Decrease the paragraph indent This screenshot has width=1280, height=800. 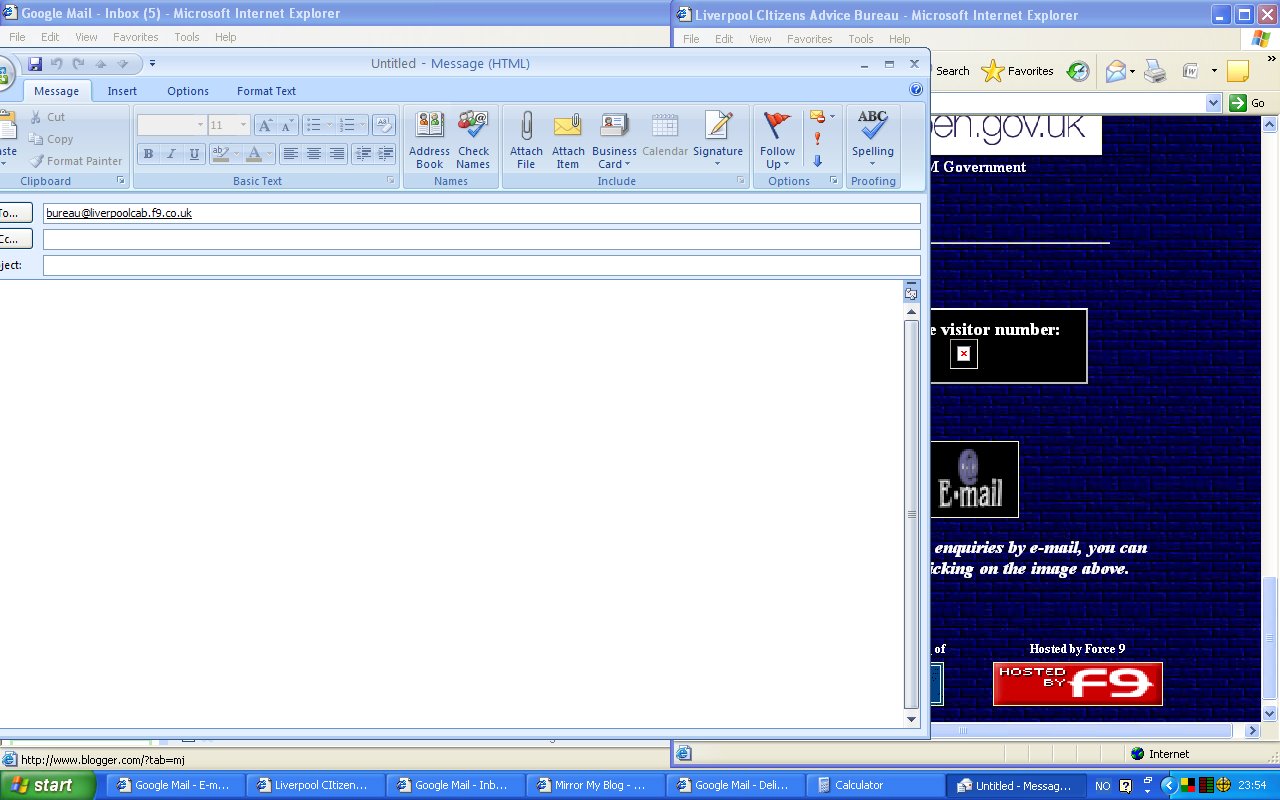(362, 154)
